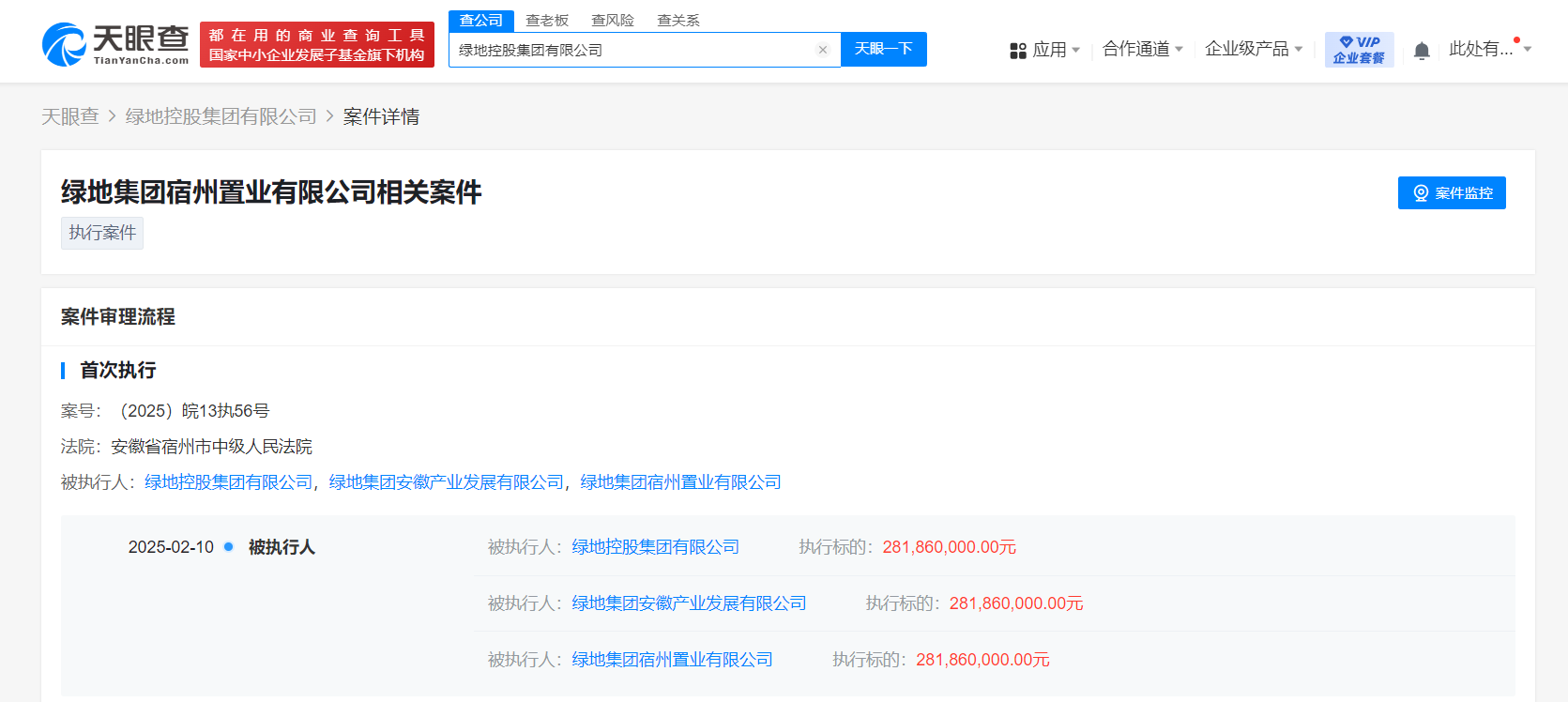Click the 案件监控 button

click(1452, 192)
